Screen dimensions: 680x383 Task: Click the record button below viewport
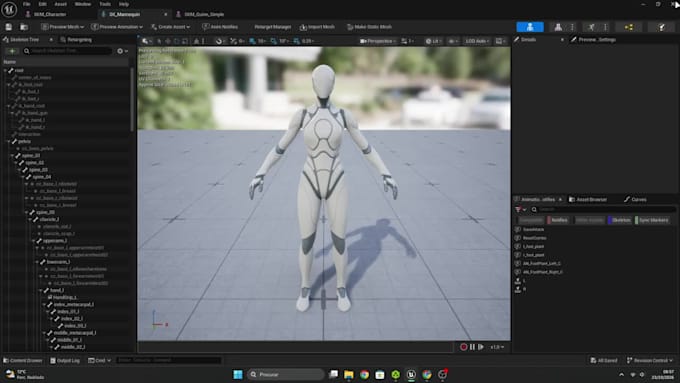(464, 347)
